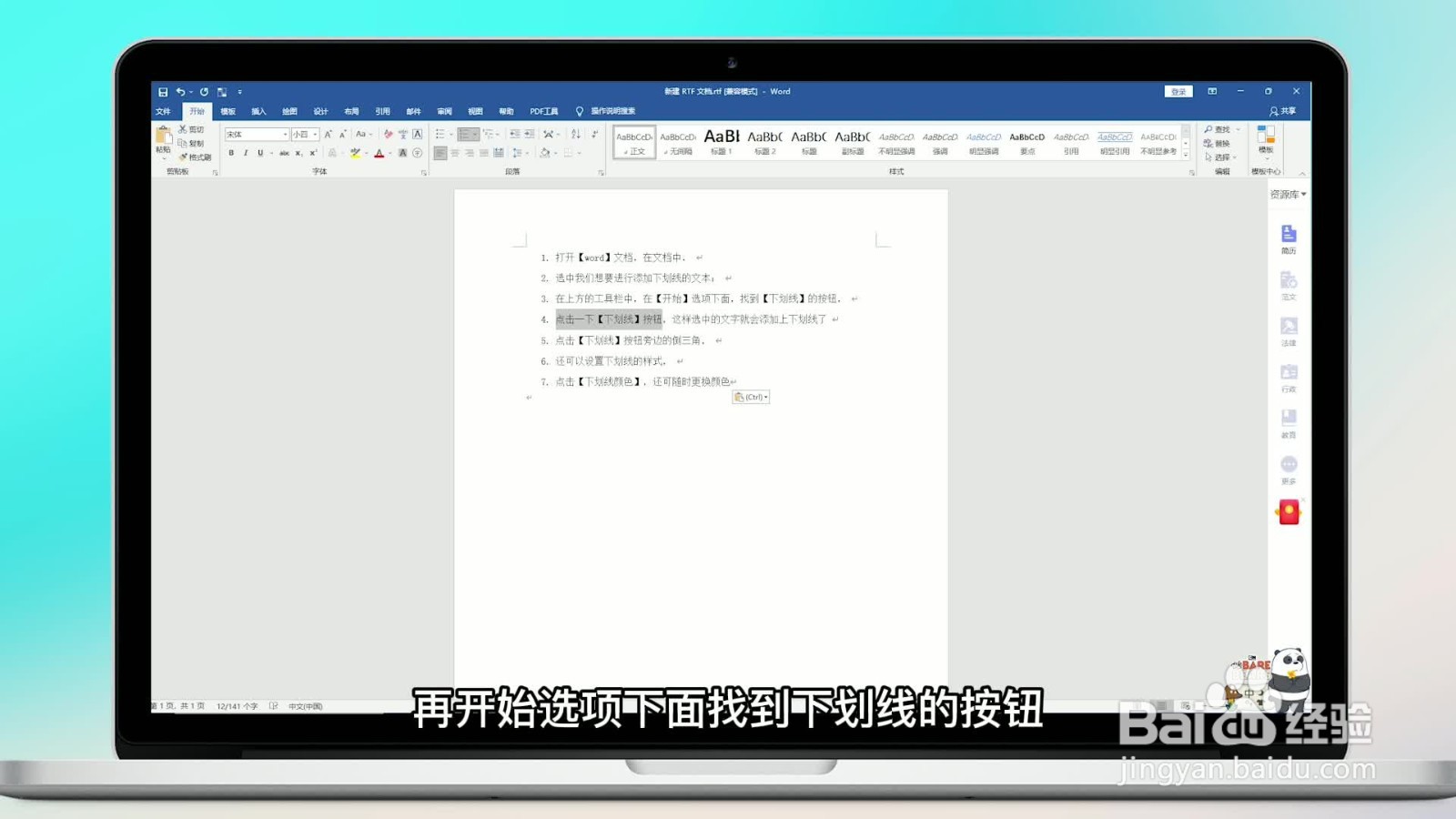Open 法律 templates in resource sidebar
The height and width of the screenshot is (819, 1456).
[x=1289, y=331]
